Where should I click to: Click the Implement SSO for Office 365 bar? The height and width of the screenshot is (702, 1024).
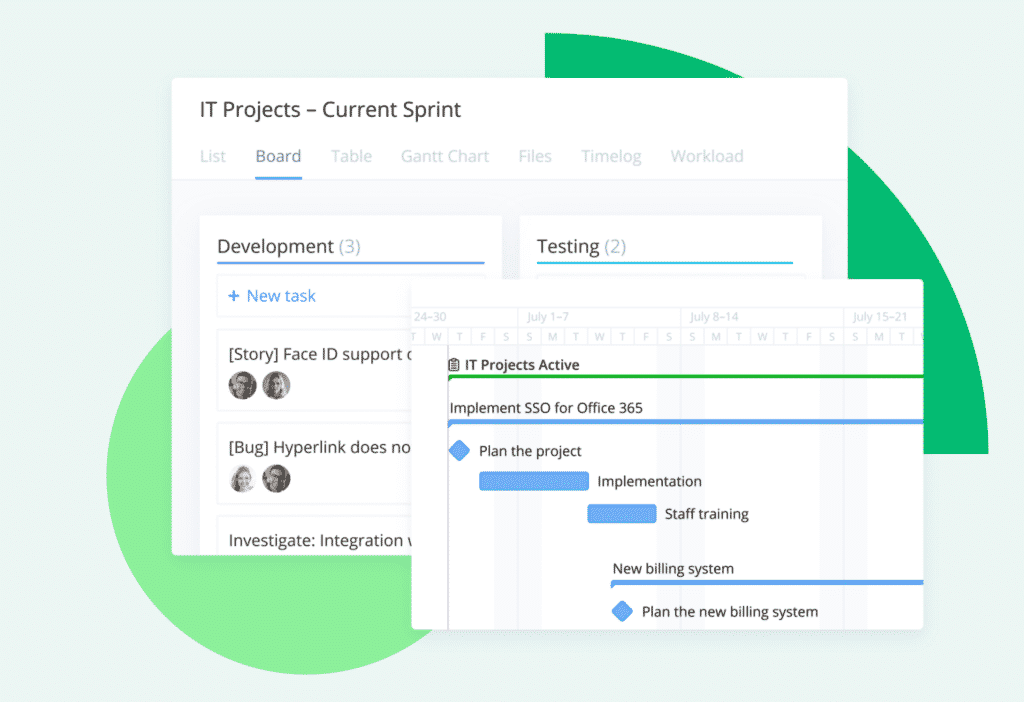[x=686, y=423]
